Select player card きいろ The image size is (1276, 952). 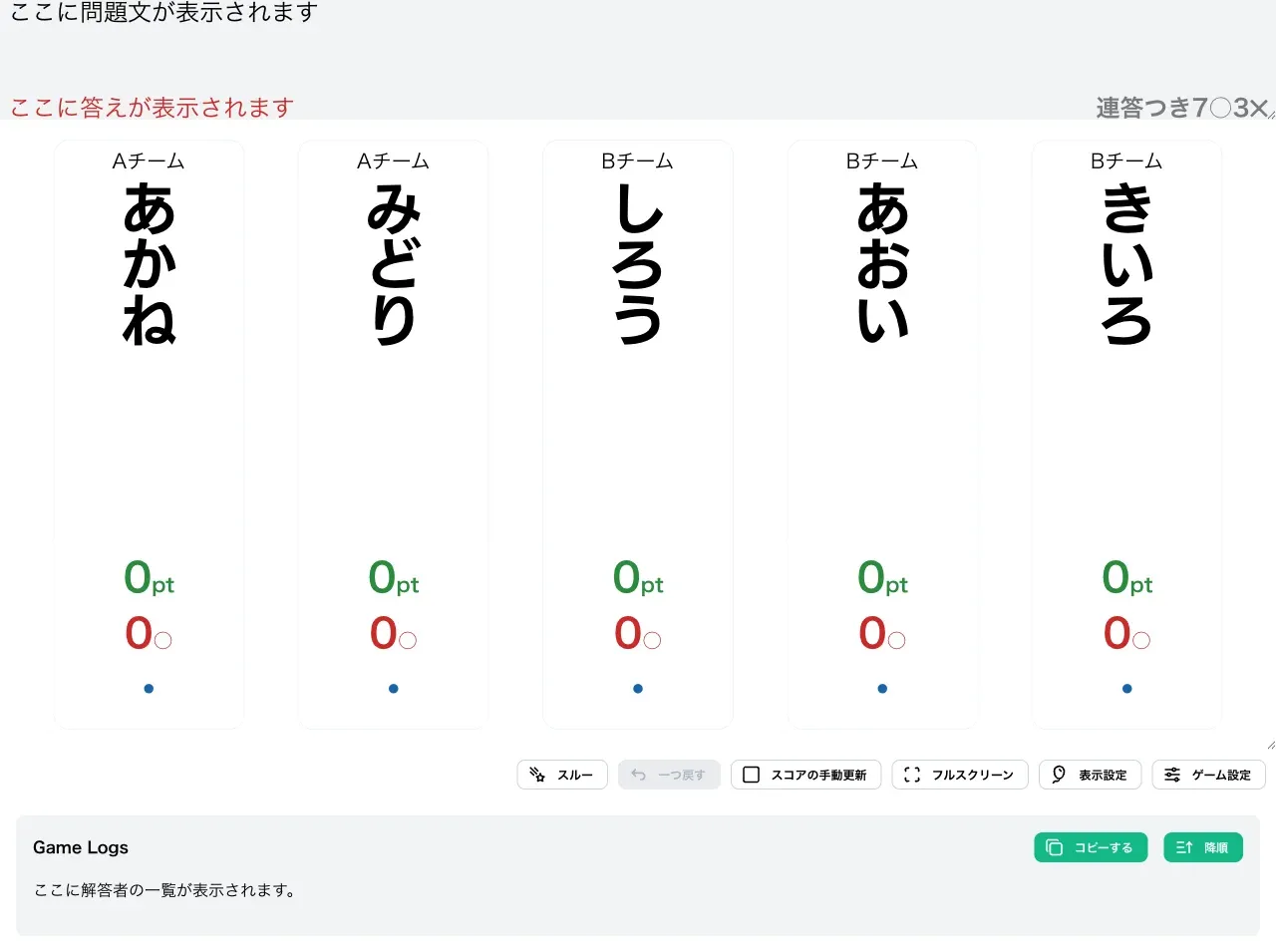(1127, 435)
